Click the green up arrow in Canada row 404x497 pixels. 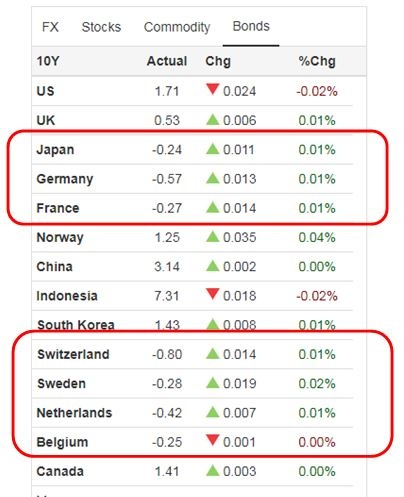point(212,471)
